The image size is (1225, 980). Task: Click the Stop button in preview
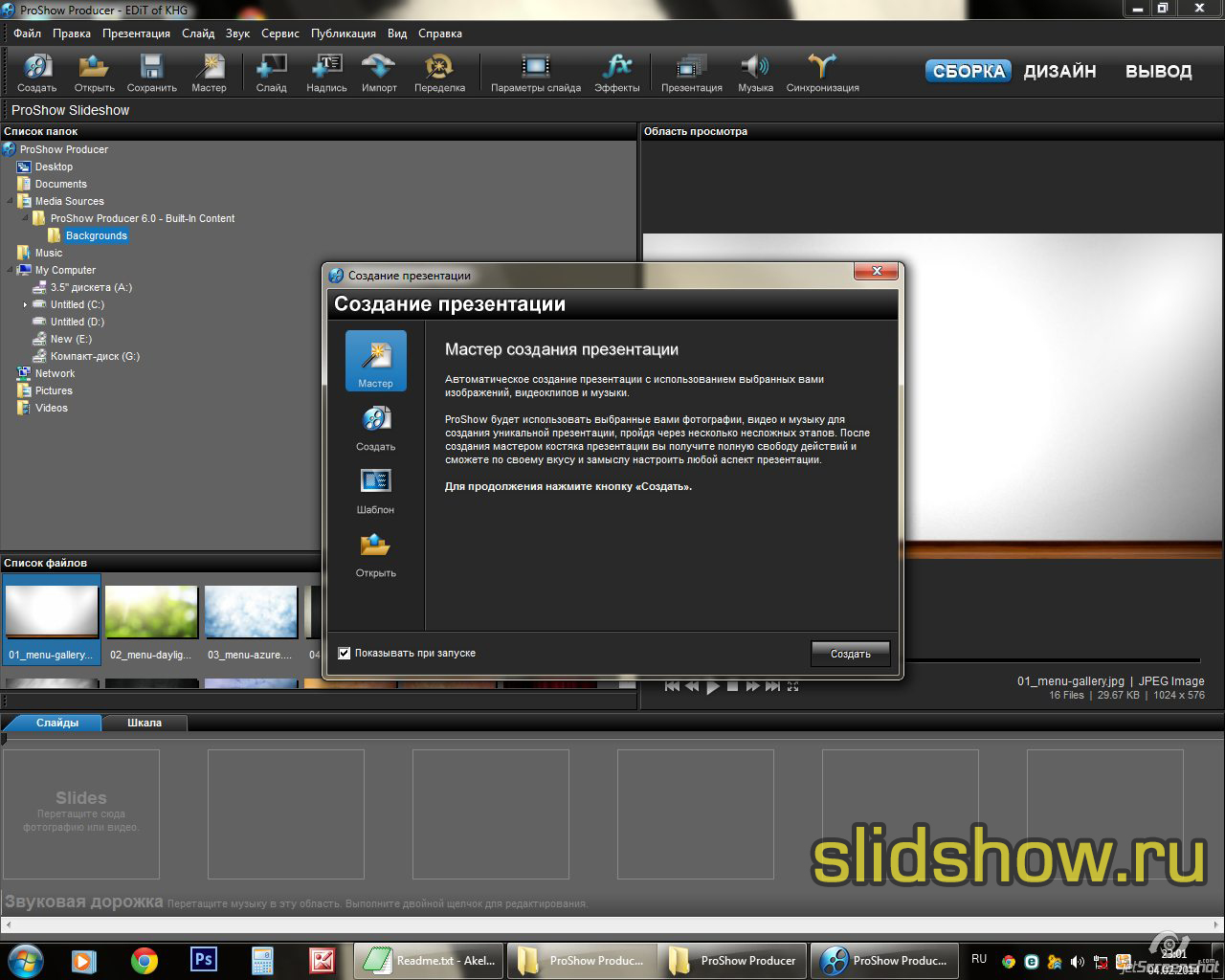click(733, 686)
